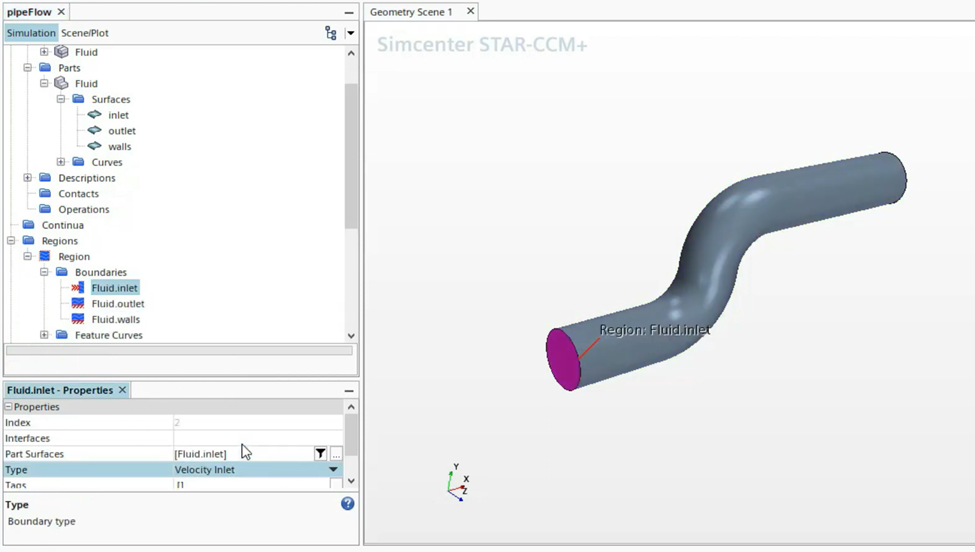Minimize the Properties panel

pyautogui.click(x=349, y=390)
